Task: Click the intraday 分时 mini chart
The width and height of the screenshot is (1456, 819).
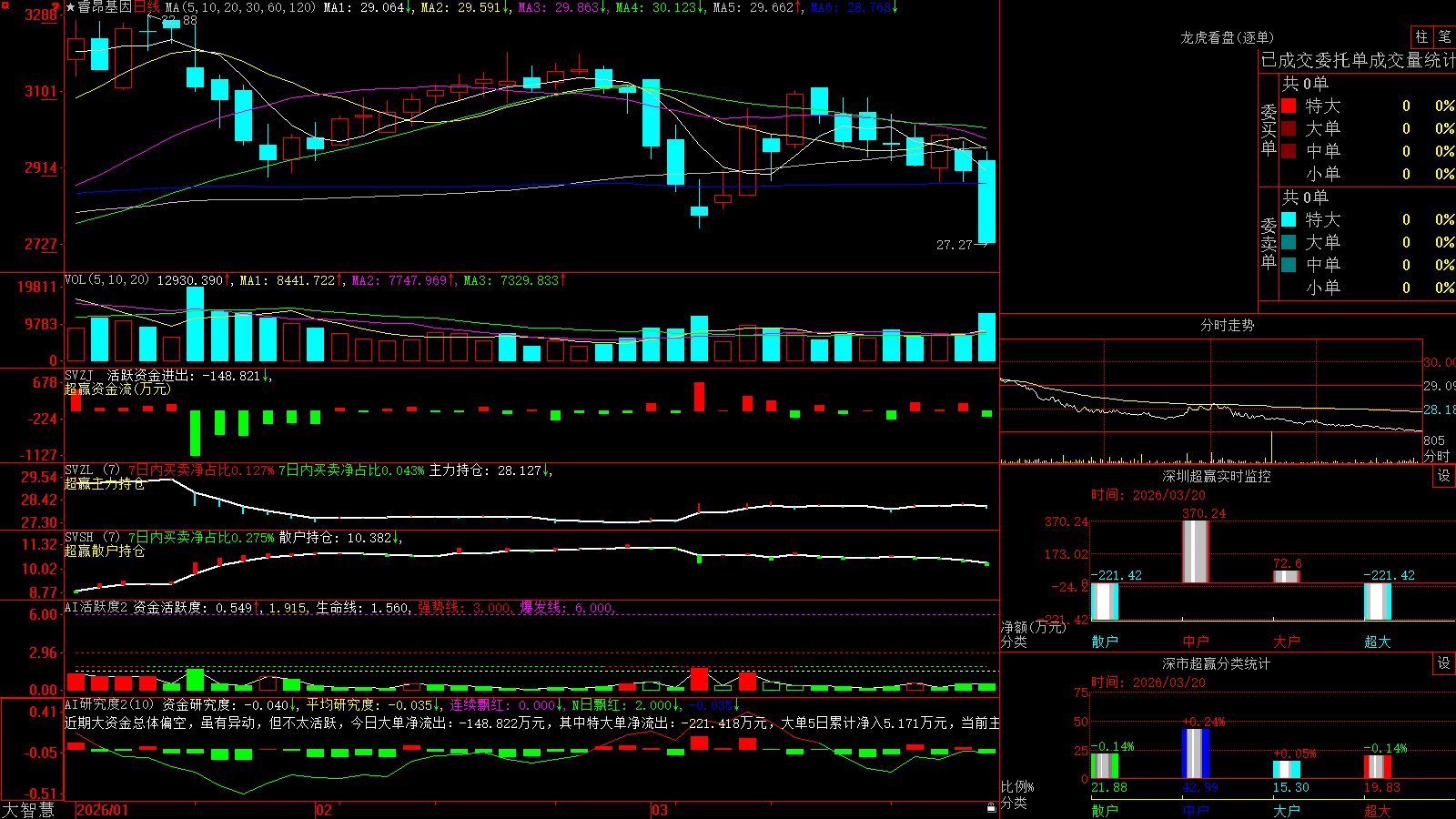Action: (1211, 400)
